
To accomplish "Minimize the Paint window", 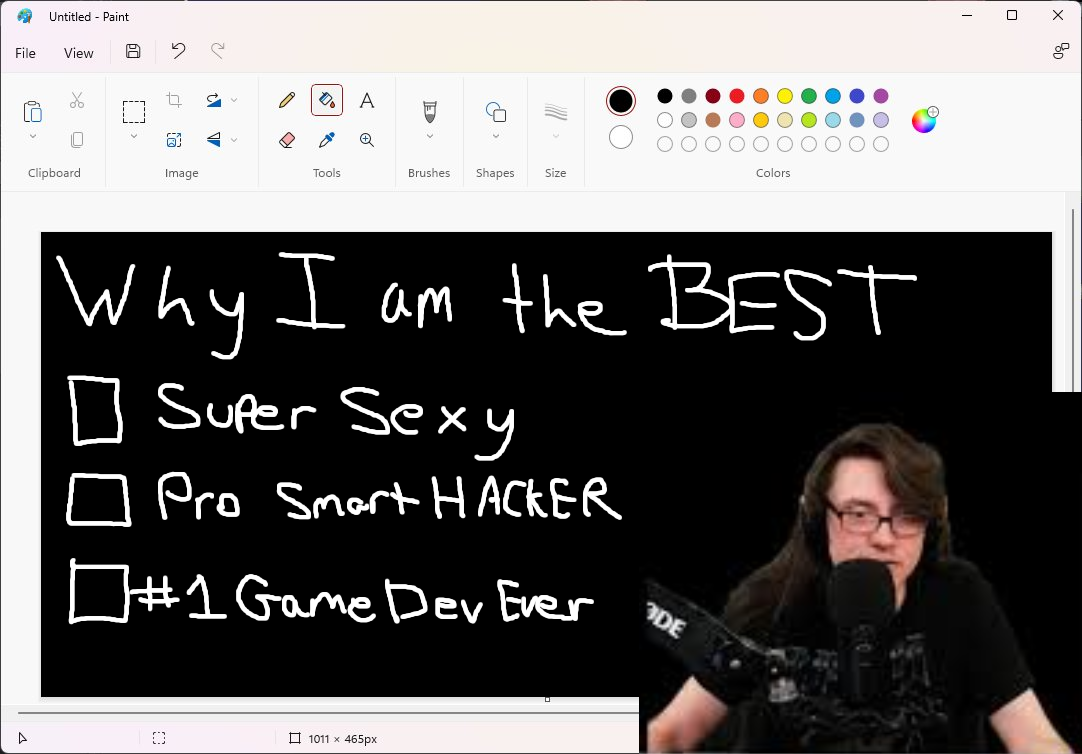I will (x=967, y=15).
